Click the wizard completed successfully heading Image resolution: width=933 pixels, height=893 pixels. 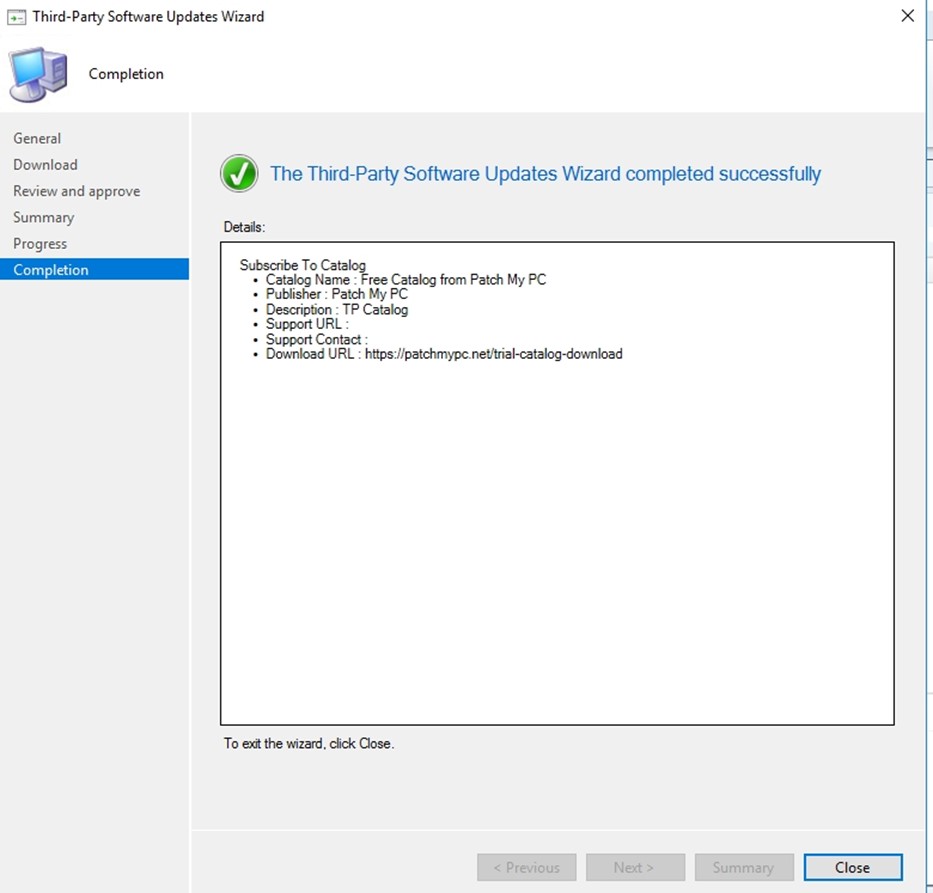tap(546, 174)
